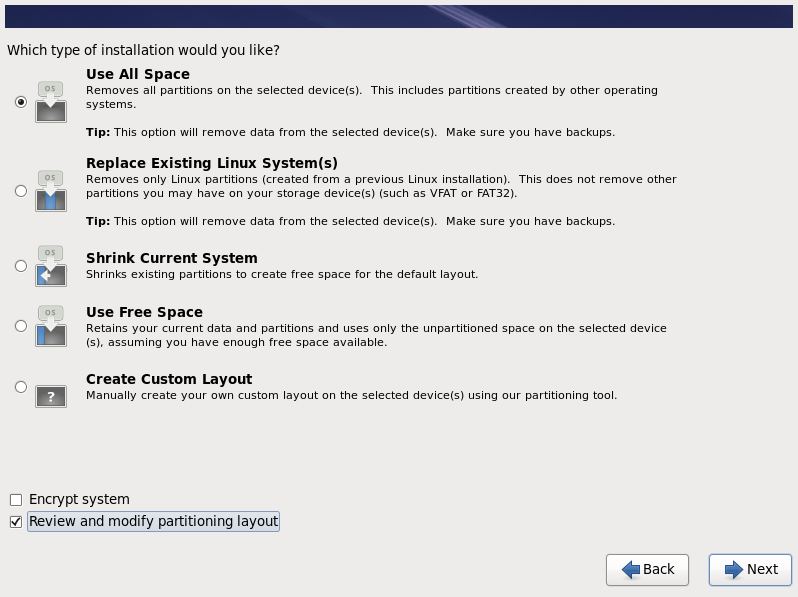Select the Use Free Space radio button
Image resolution: width=798 pixels, height=597 pixels.
coord(21,326)
